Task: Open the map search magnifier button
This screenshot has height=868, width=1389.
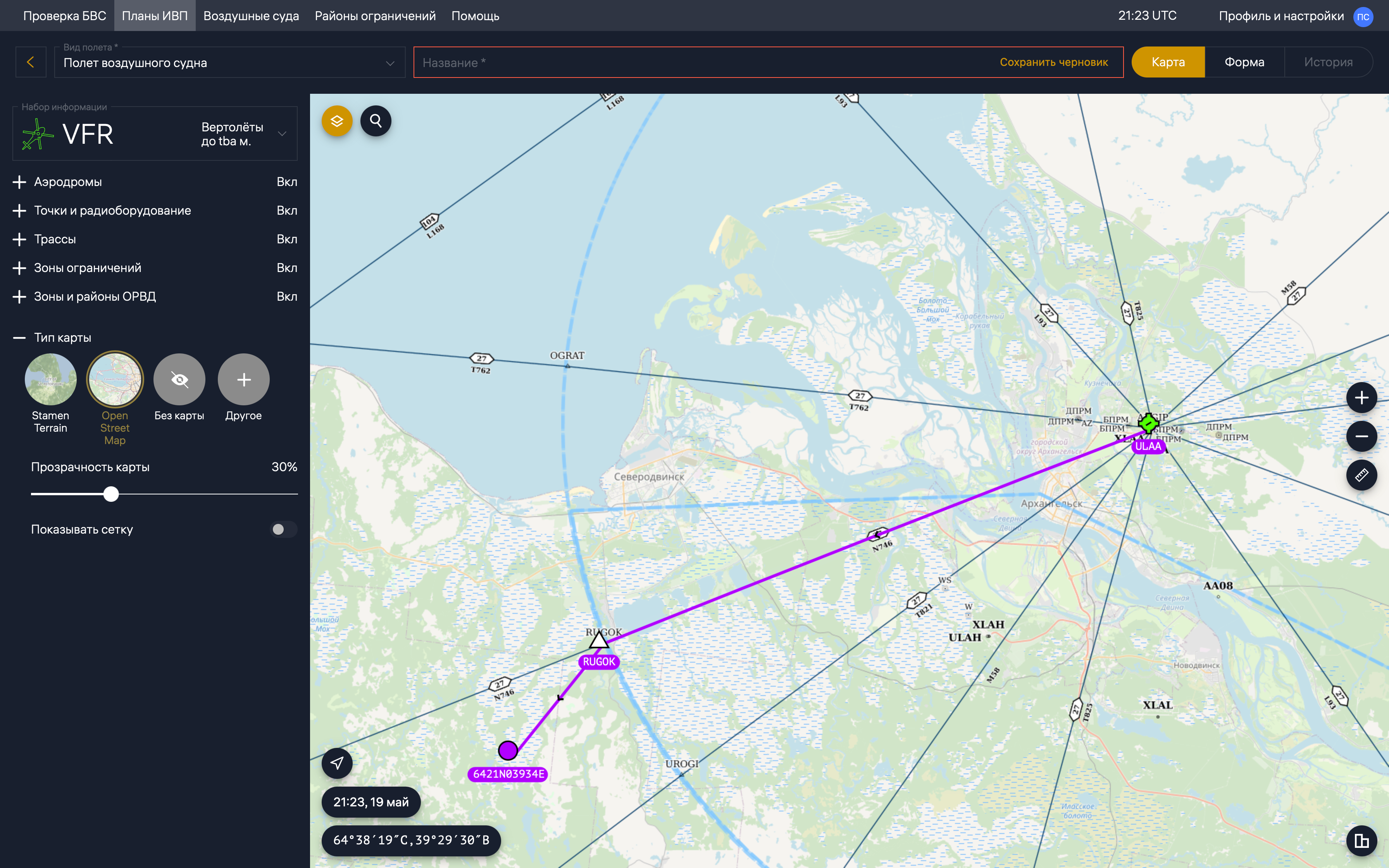Action: [x=376, y=121]
